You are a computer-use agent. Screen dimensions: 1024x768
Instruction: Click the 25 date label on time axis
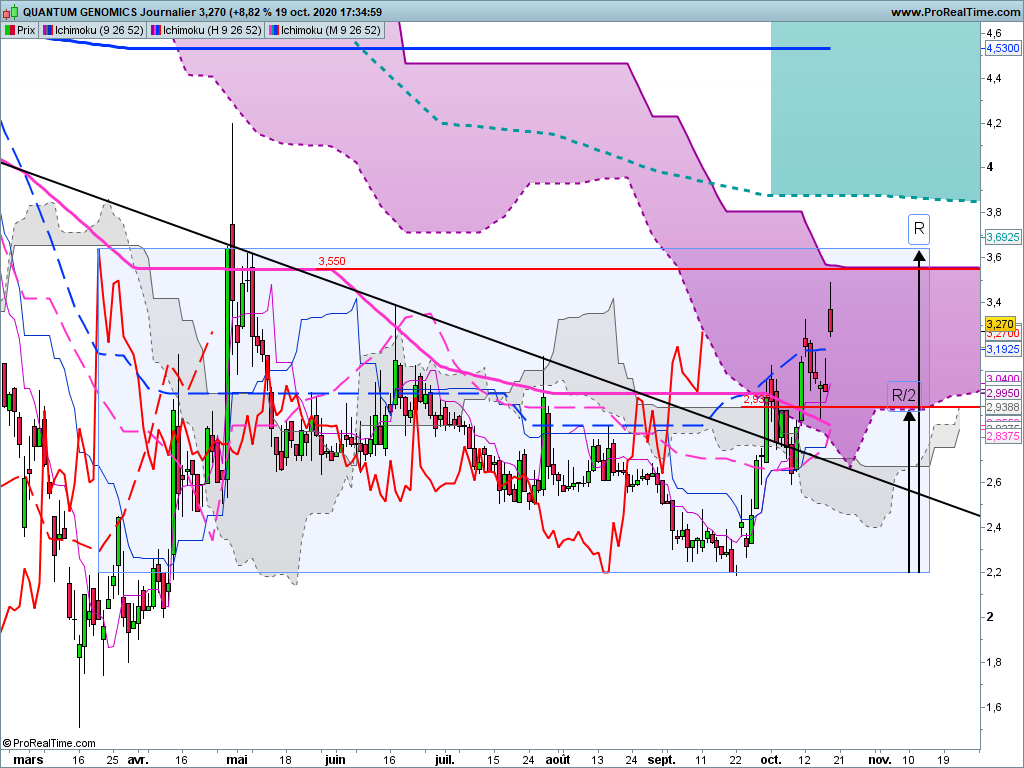click(112, 760)
